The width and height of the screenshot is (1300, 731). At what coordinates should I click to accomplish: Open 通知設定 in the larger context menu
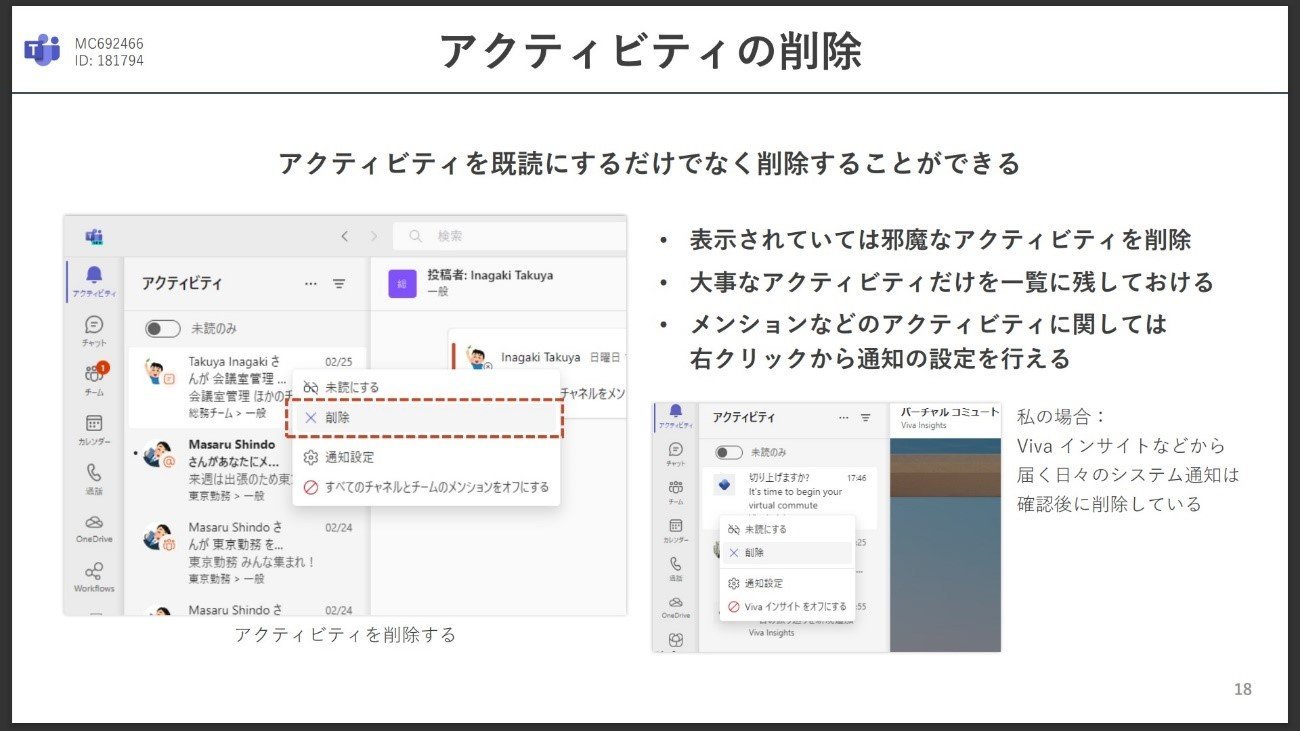point(426,457)
